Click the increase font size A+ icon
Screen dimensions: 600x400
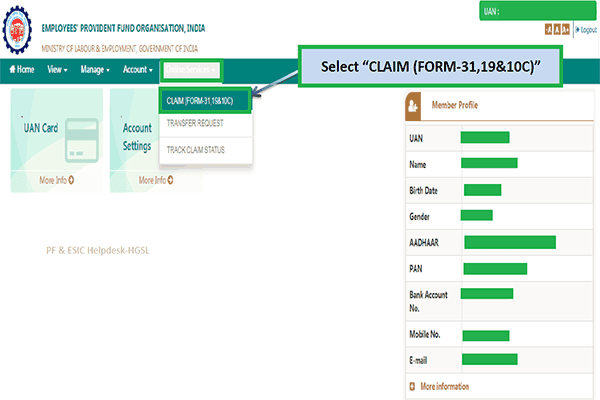click(x=564, y=31)
